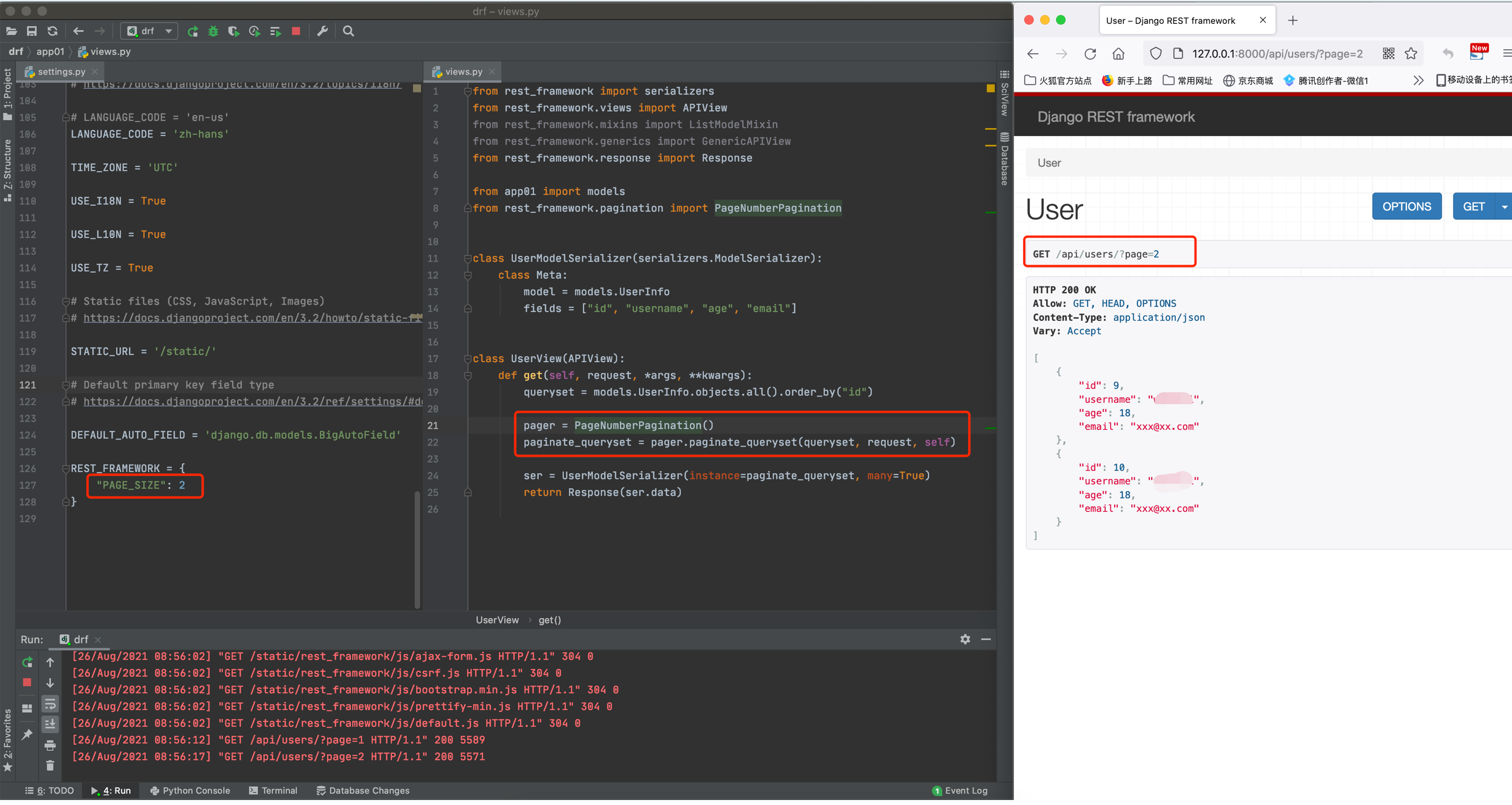Run drf with Coverage shield icon

[x=234, y=31]
